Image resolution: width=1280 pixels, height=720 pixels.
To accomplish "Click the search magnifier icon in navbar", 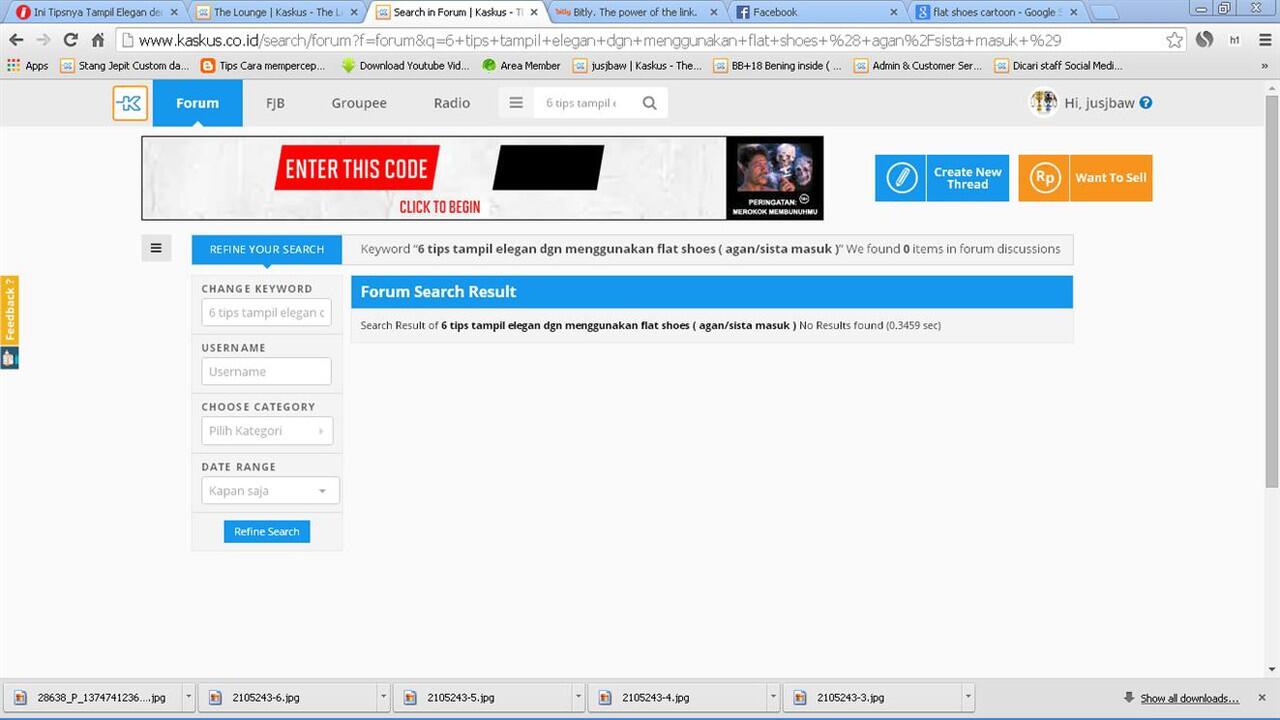I will click(650, 103).
